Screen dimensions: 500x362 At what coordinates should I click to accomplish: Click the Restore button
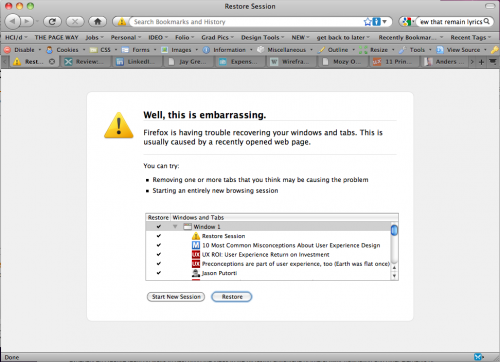click(232, 297)
